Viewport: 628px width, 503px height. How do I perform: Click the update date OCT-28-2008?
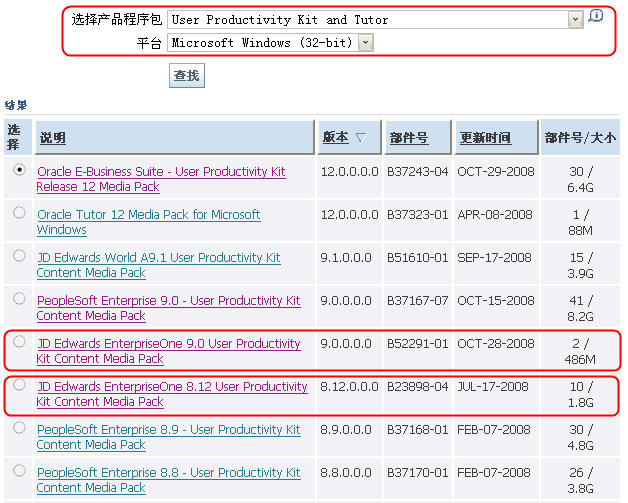pyautogui.click(x=496, y=344)
